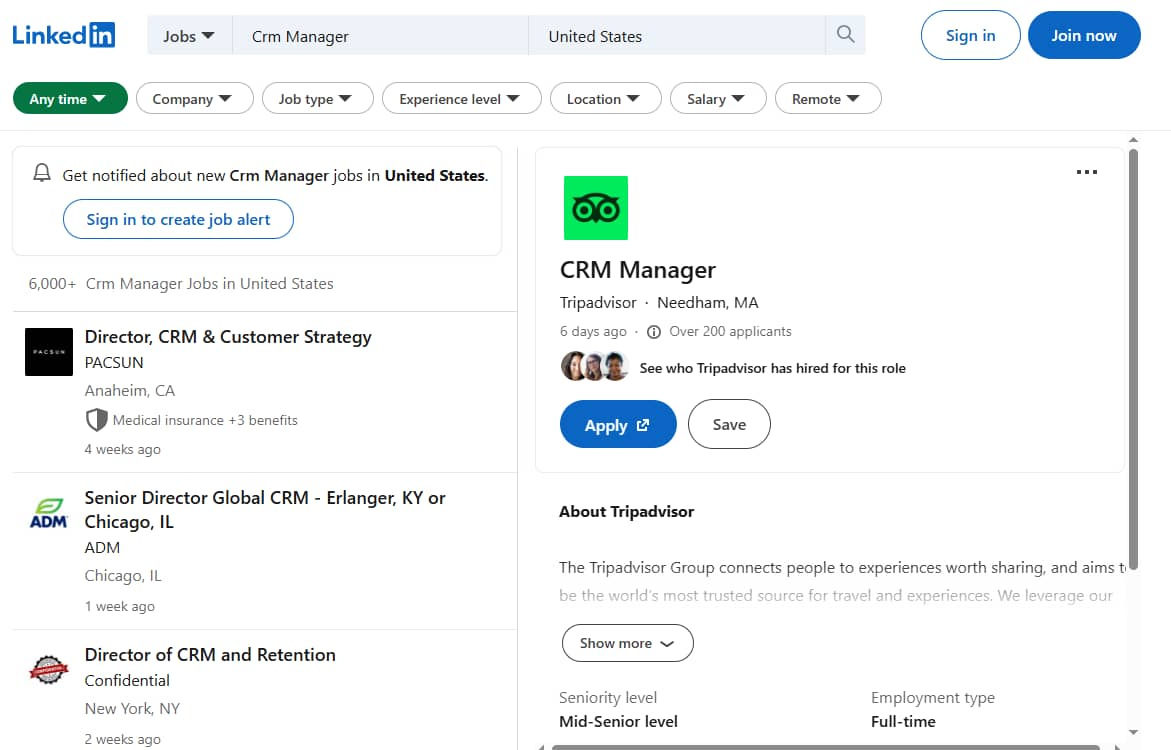Click the medical insurance shield icon

pos(96,420)
